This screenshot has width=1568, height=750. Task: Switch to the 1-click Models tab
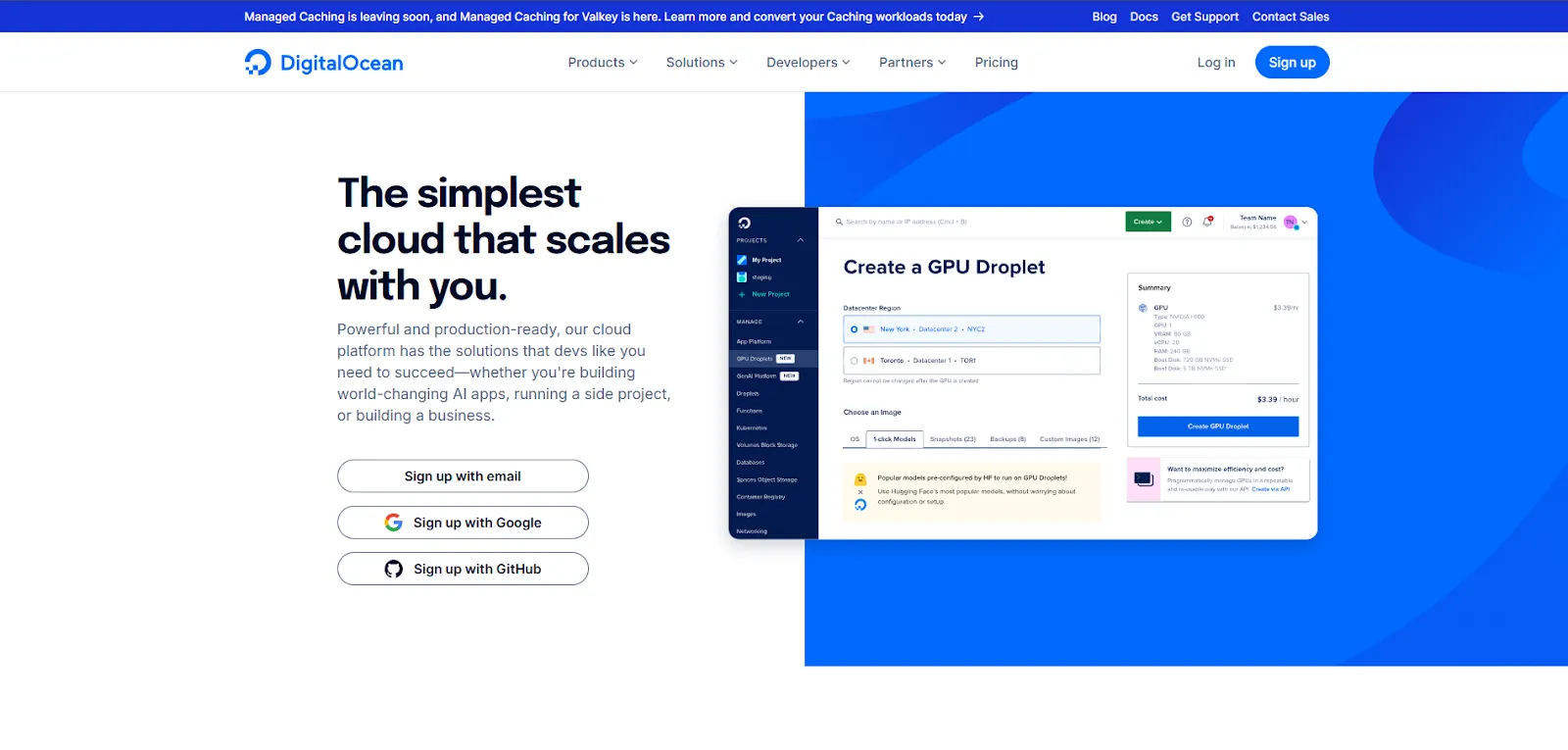click(x=895, y=439)
